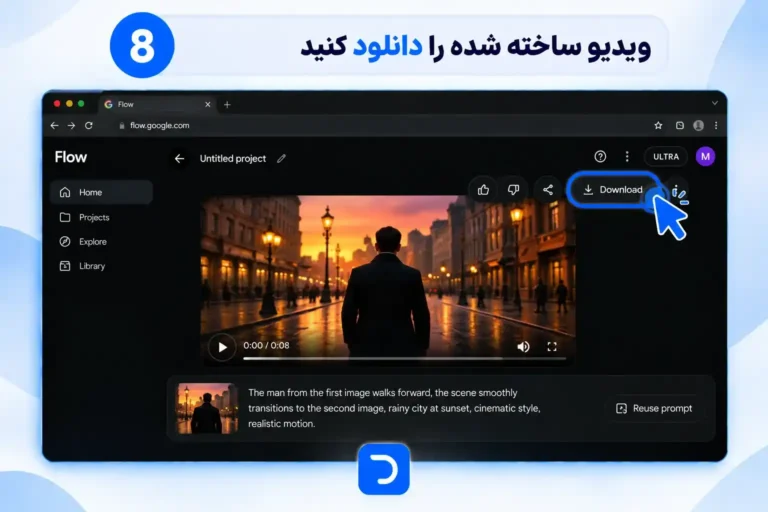
Task: Go back with project arrow
Action: 179,158
